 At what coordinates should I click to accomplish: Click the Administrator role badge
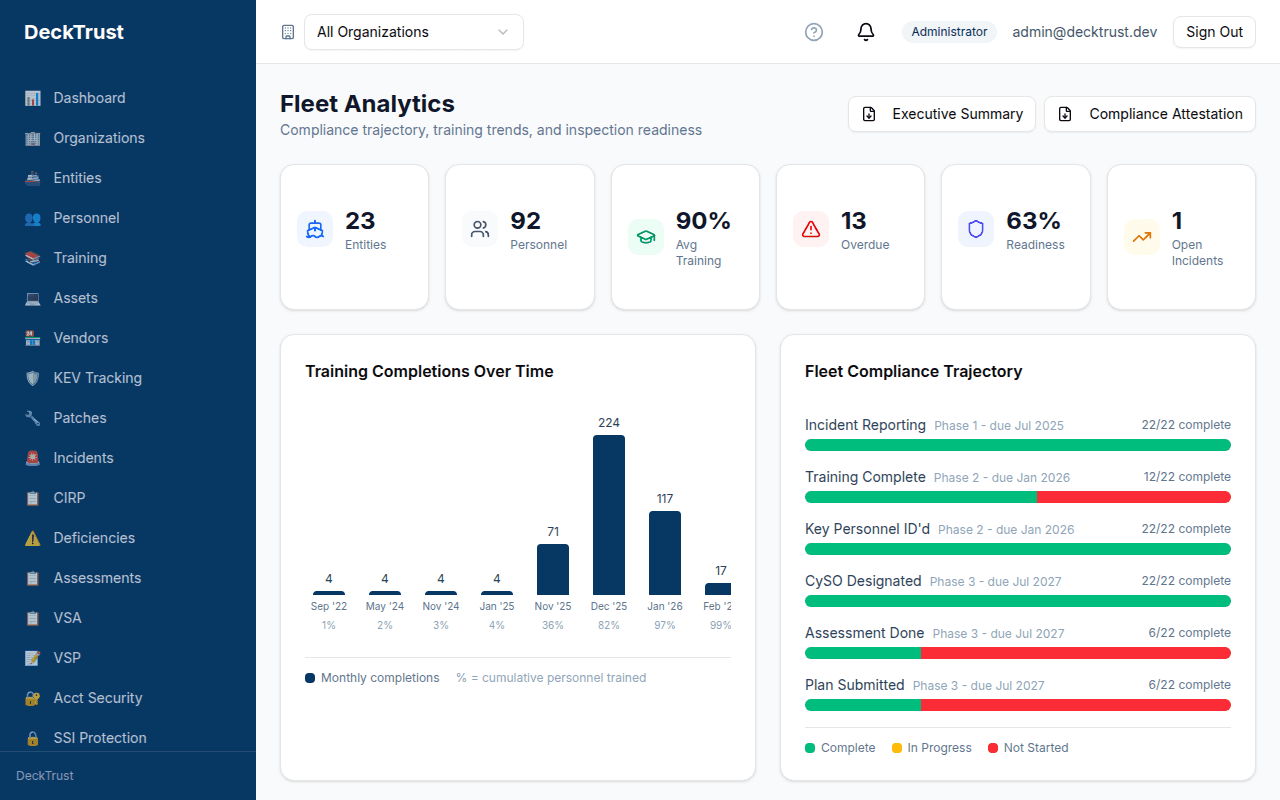pos(949,31)
